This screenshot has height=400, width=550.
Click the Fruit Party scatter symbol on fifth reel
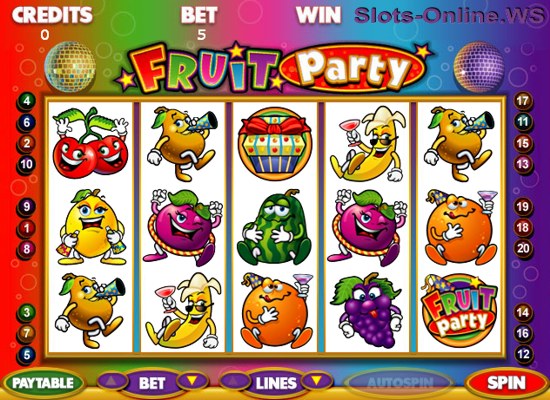tap(459, 311)
